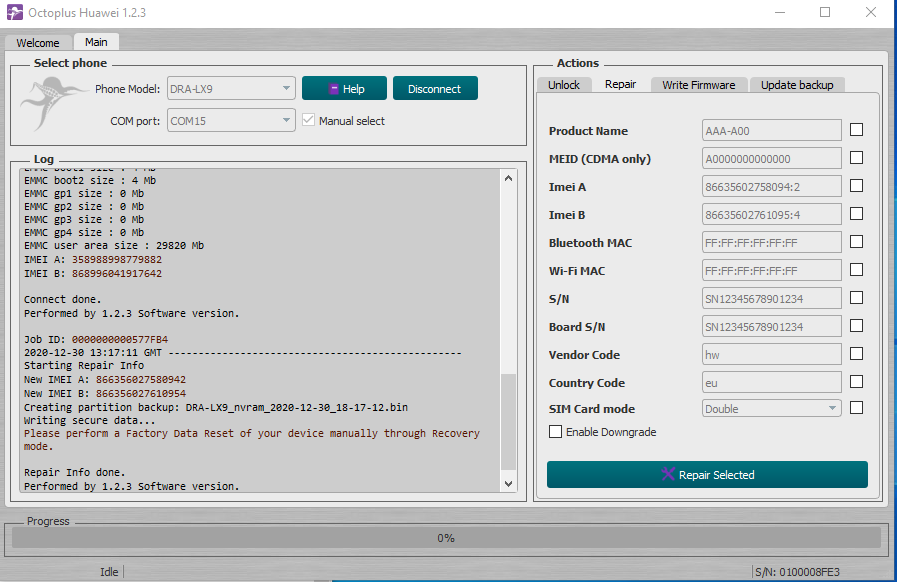The image size is (897, 582).
Task: Enable the Wi-Fi MAC checkbox
Action: pos(856,270)
